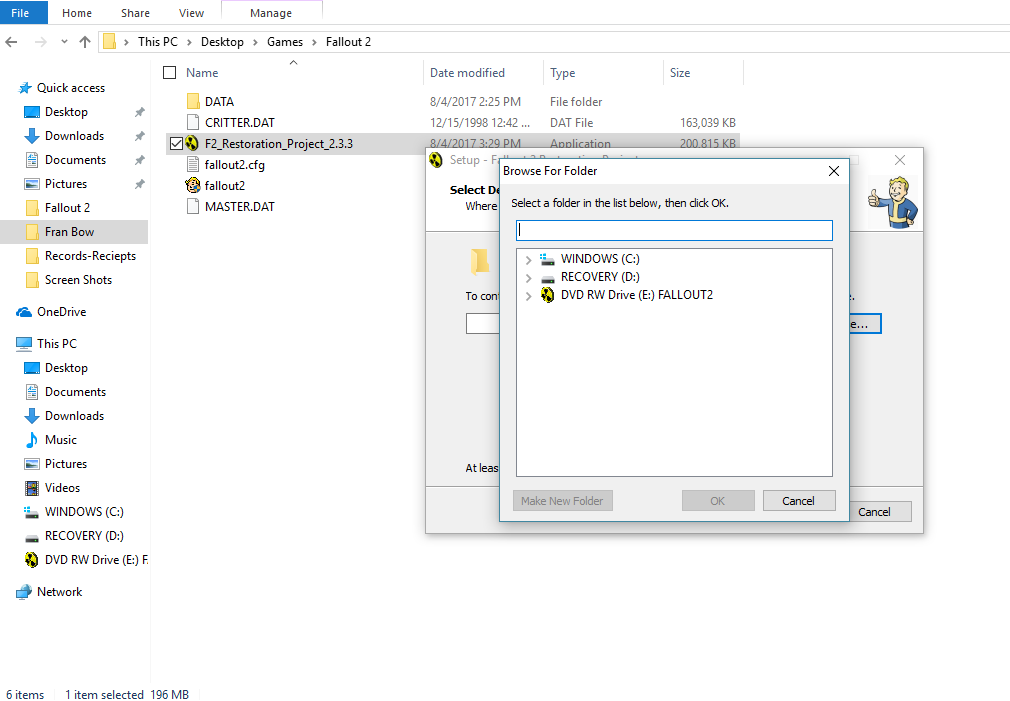Image resolution: width=1010 pixels, height=701 pixels.
Task: Close the Setup window with its X
Action: (900, 160)
